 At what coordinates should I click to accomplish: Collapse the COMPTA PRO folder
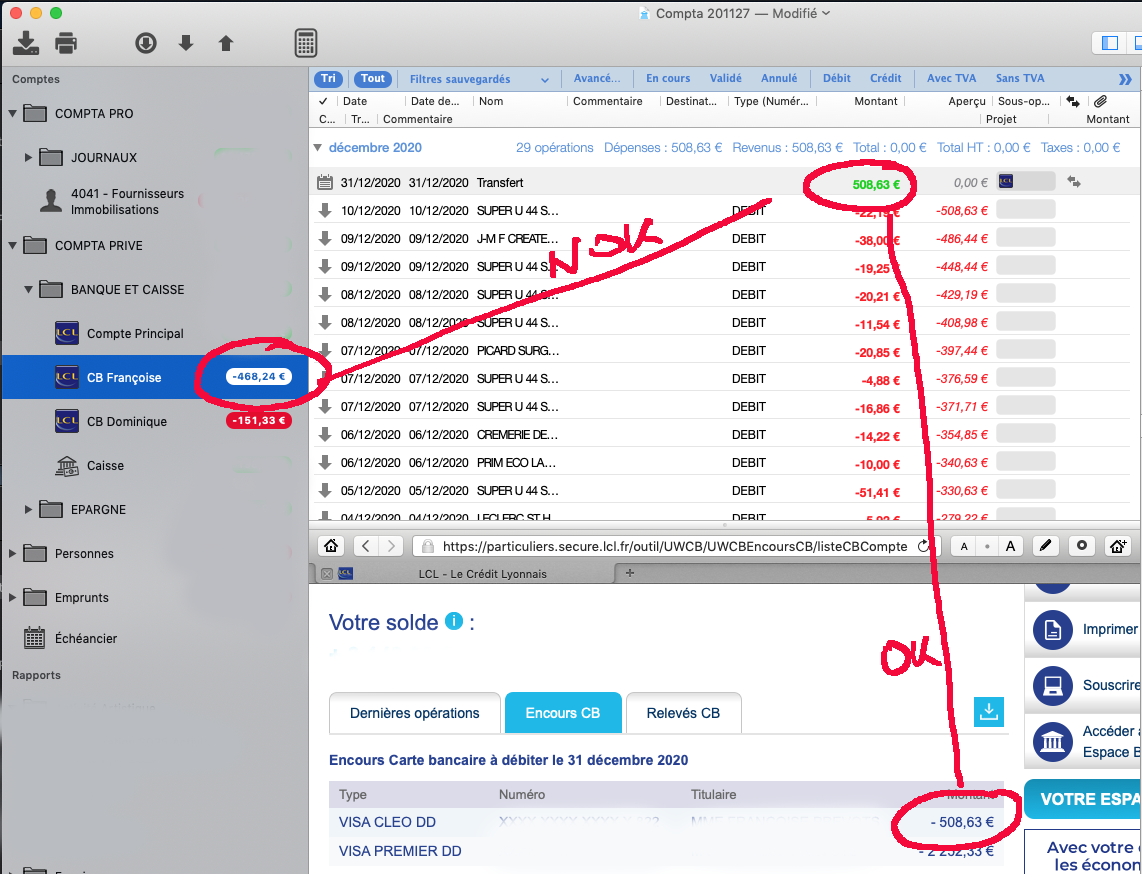click(x=12, y=114)
